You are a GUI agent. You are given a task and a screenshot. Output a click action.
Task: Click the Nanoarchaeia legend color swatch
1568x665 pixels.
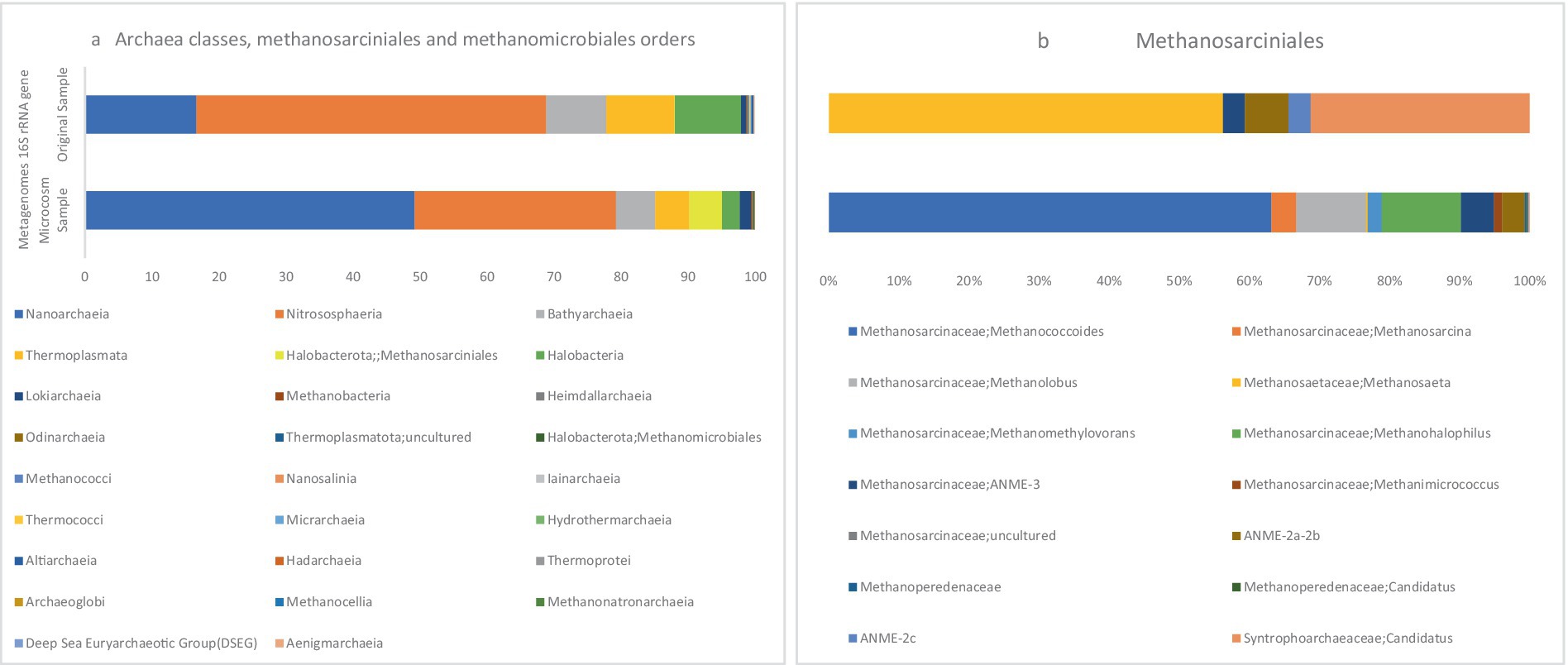coord(19,314)
